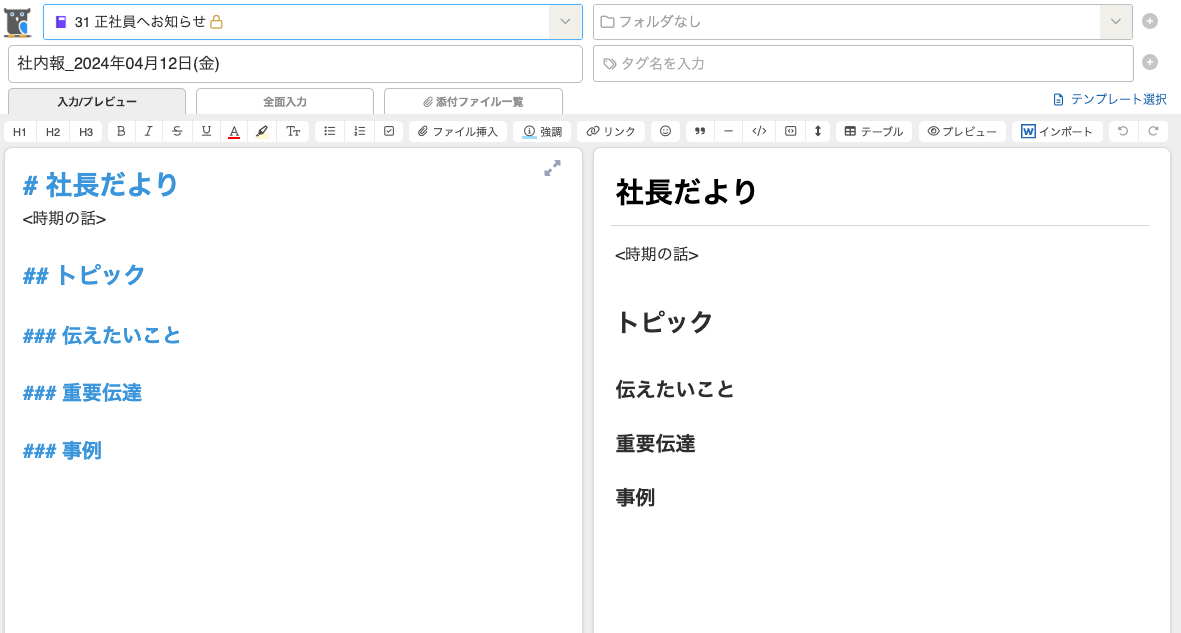Viewport: 1181px width, 633px height.
Task: Click '## トピック' line in editor
Action: (84, 275)
